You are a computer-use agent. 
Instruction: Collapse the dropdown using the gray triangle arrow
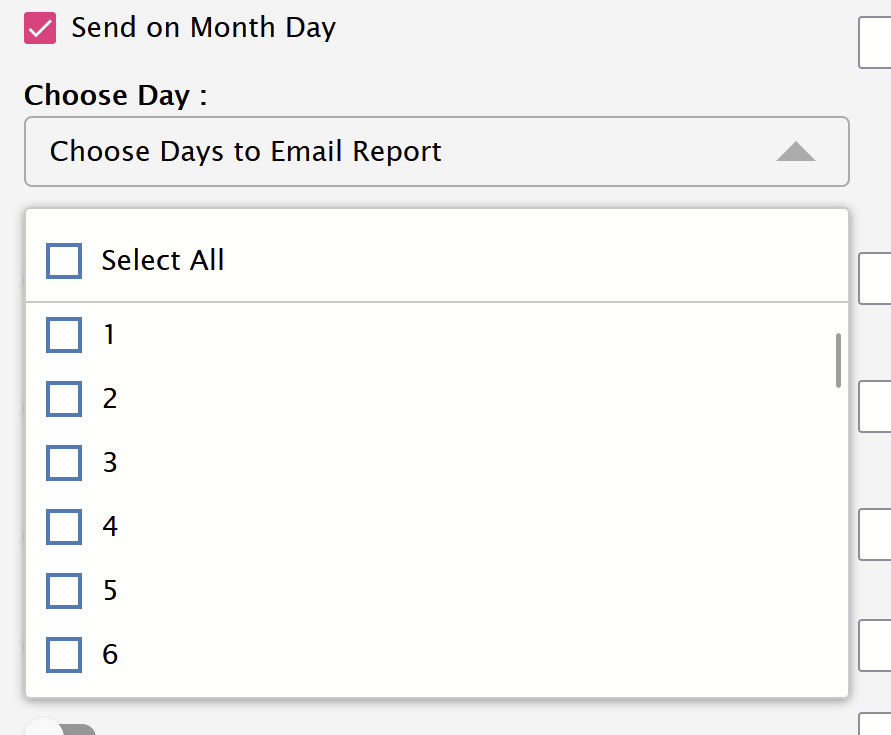click(796, 151)
